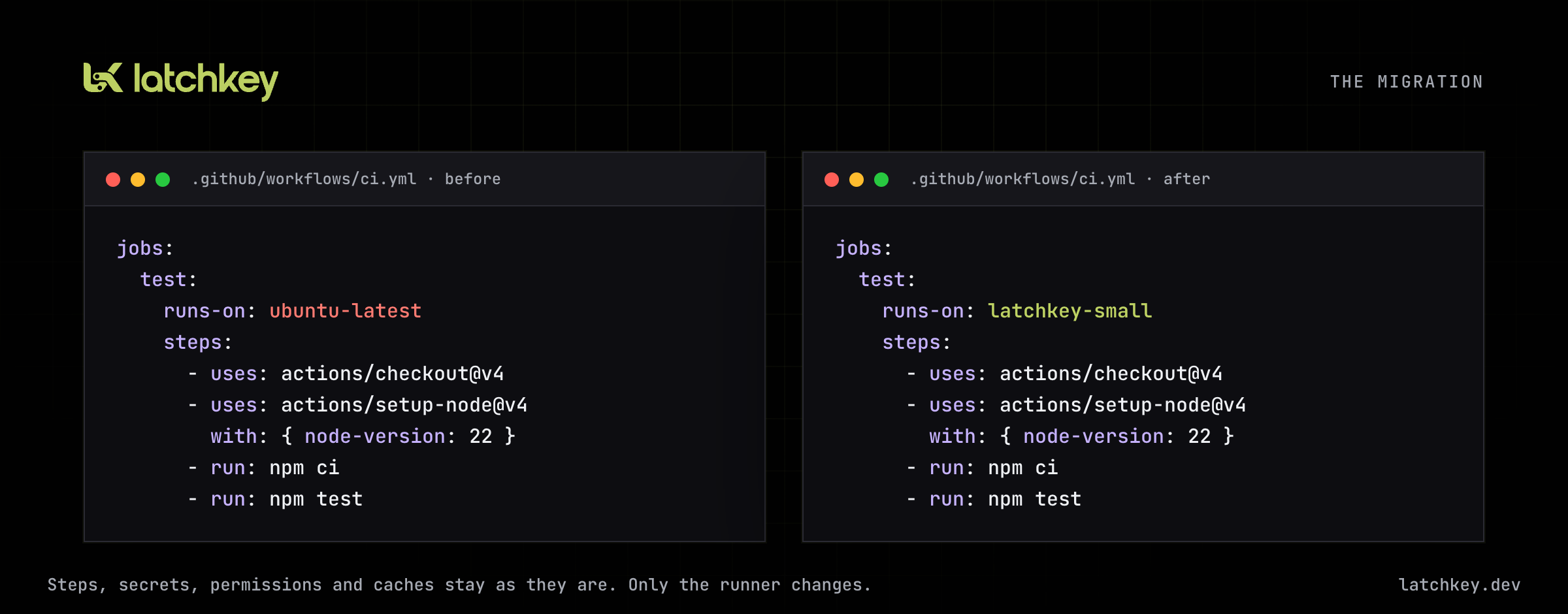This screenshot has width=1568, height=614.
Task: Select "actions/checkout@v4" in the after window
Action: pos(1111,374)
